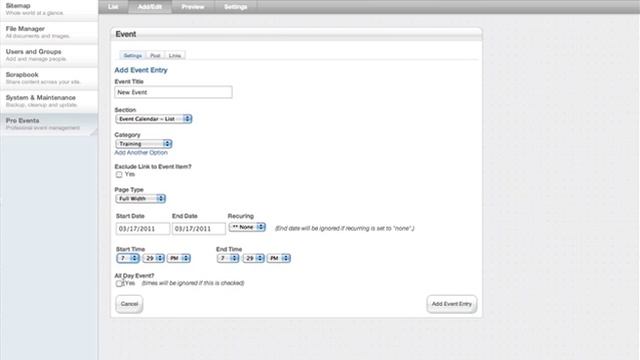The width and height of the screenshot is (640, 360).
Task: Open the Section dropdown
Action: click(154, 119)
